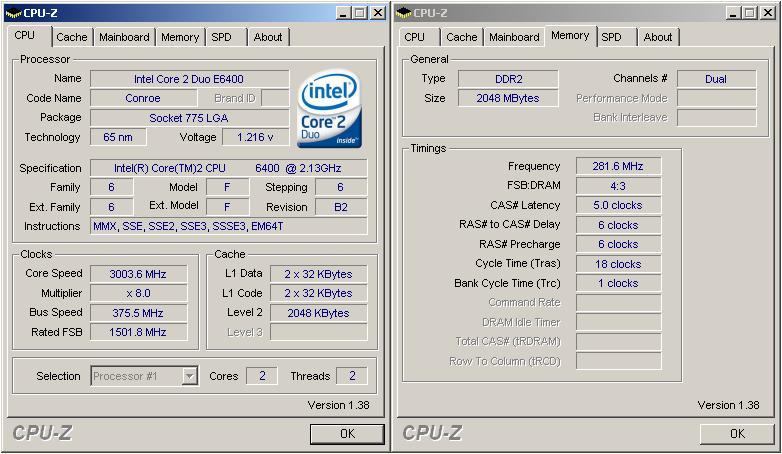Minimize the left CPU-Z window

pyautogui.click(x=342, y=13)
